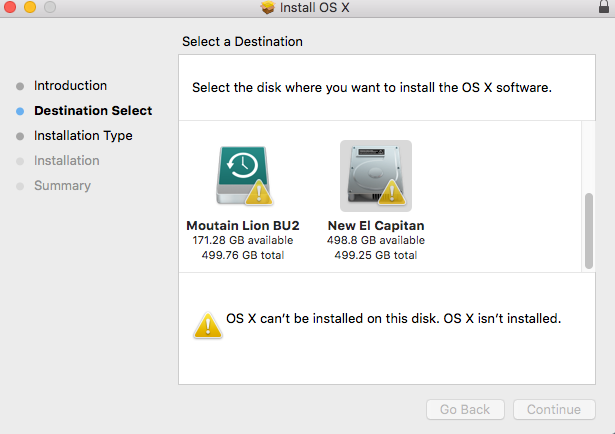Select the New El Capitan hard drive icon
Viewport: 615px width, 434px height.
[x=375, y=173]
